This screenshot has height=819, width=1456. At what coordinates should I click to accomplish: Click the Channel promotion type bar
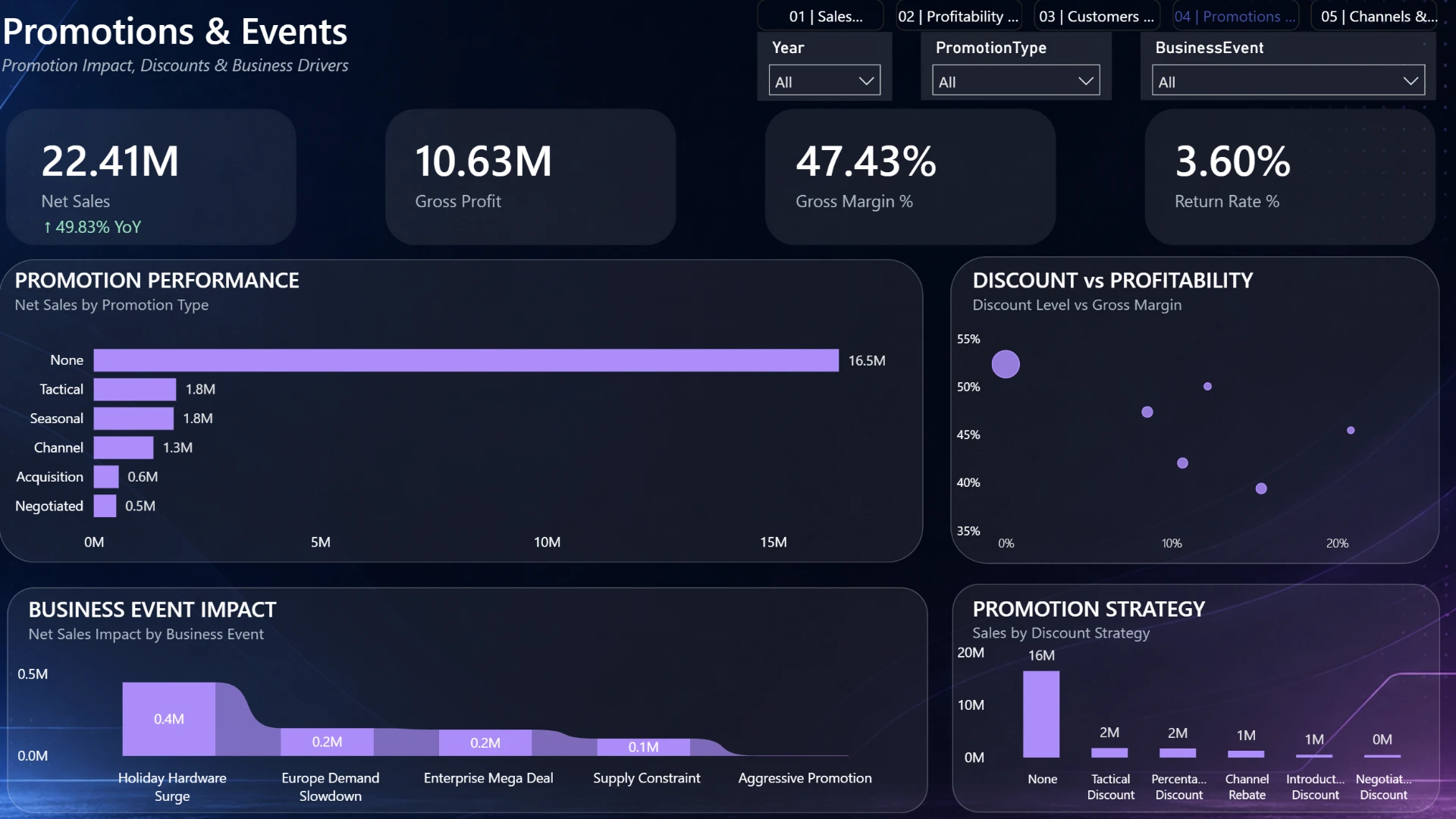(x=124, y=447)
